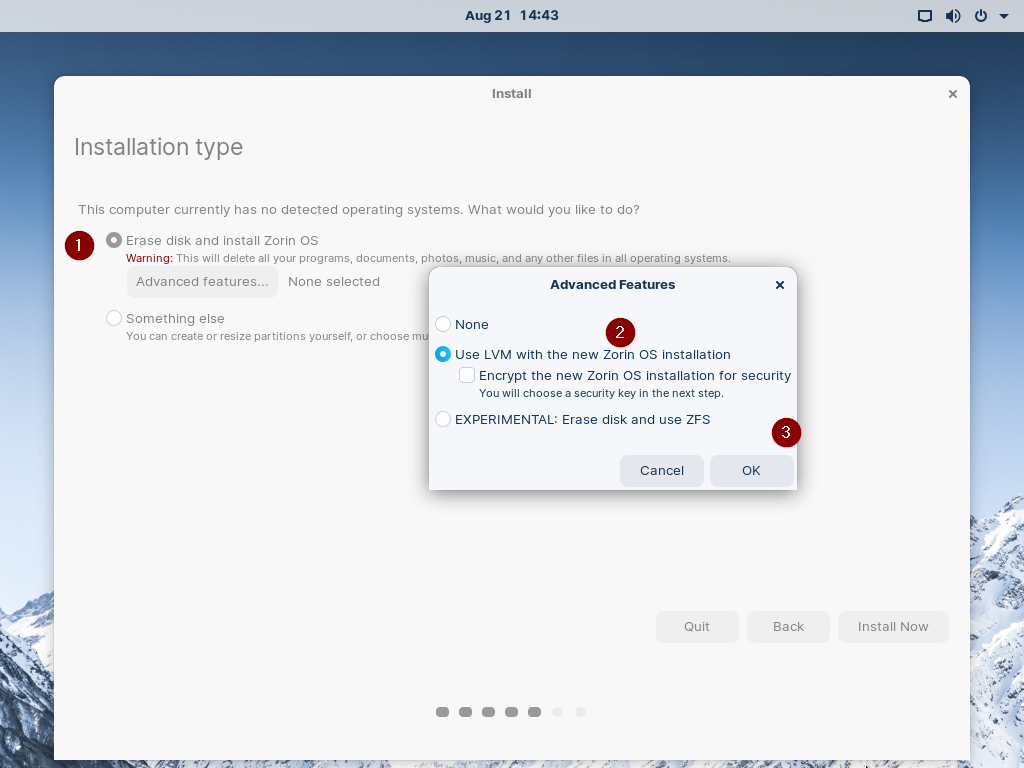Open Advanced features button
The height and width of the screenshot is (768, 1024).
click(x=202, y=281)
